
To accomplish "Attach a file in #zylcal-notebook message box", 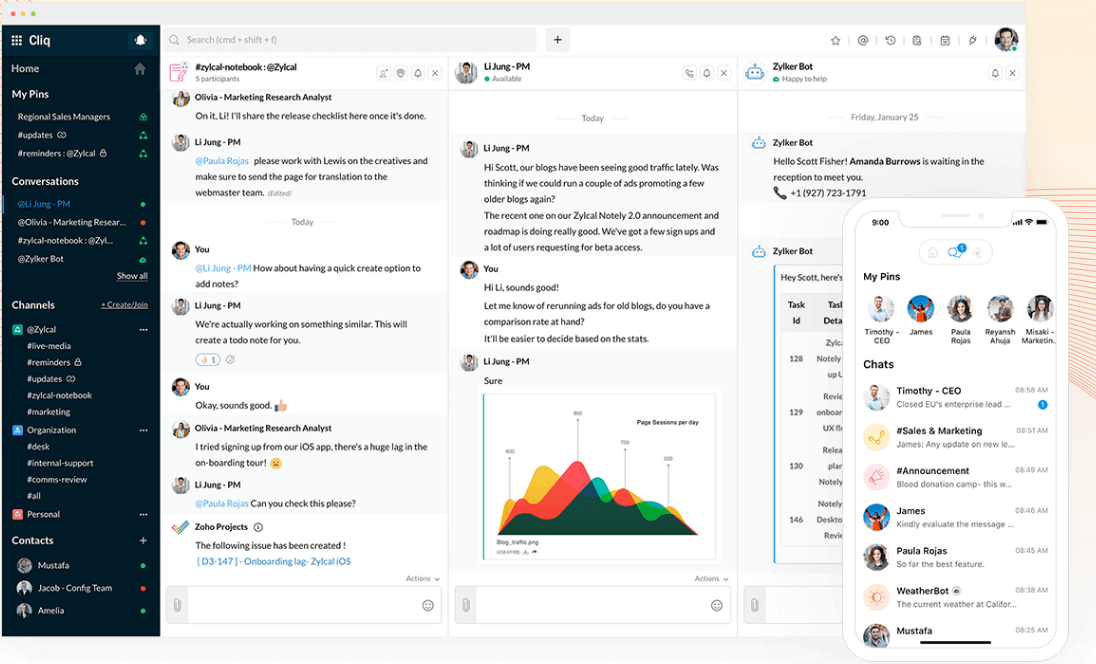I will click(x=178, y=605).
